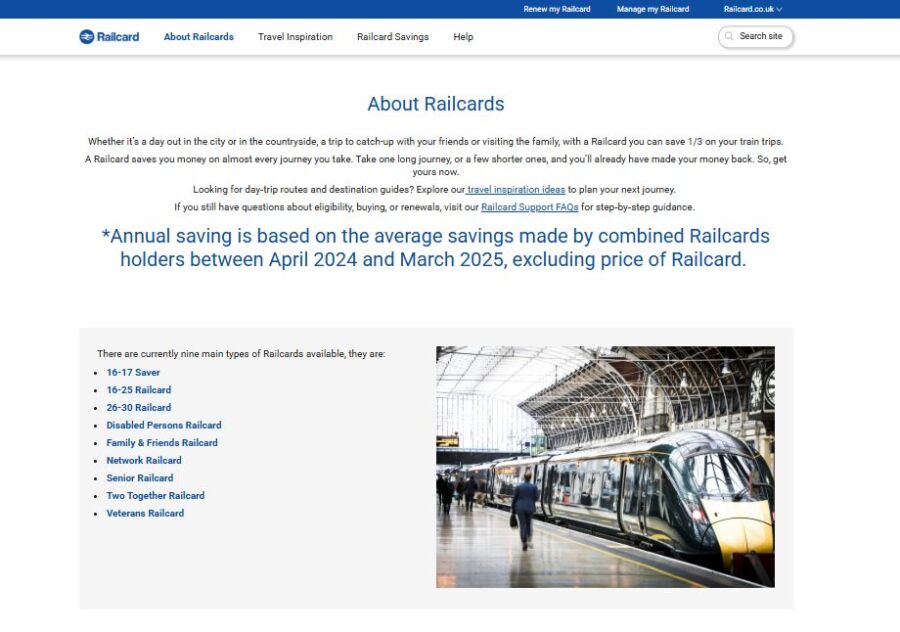Open the Senior Railcard link
900x632 pixels.
pyautogui.click(x=139, y=478)
